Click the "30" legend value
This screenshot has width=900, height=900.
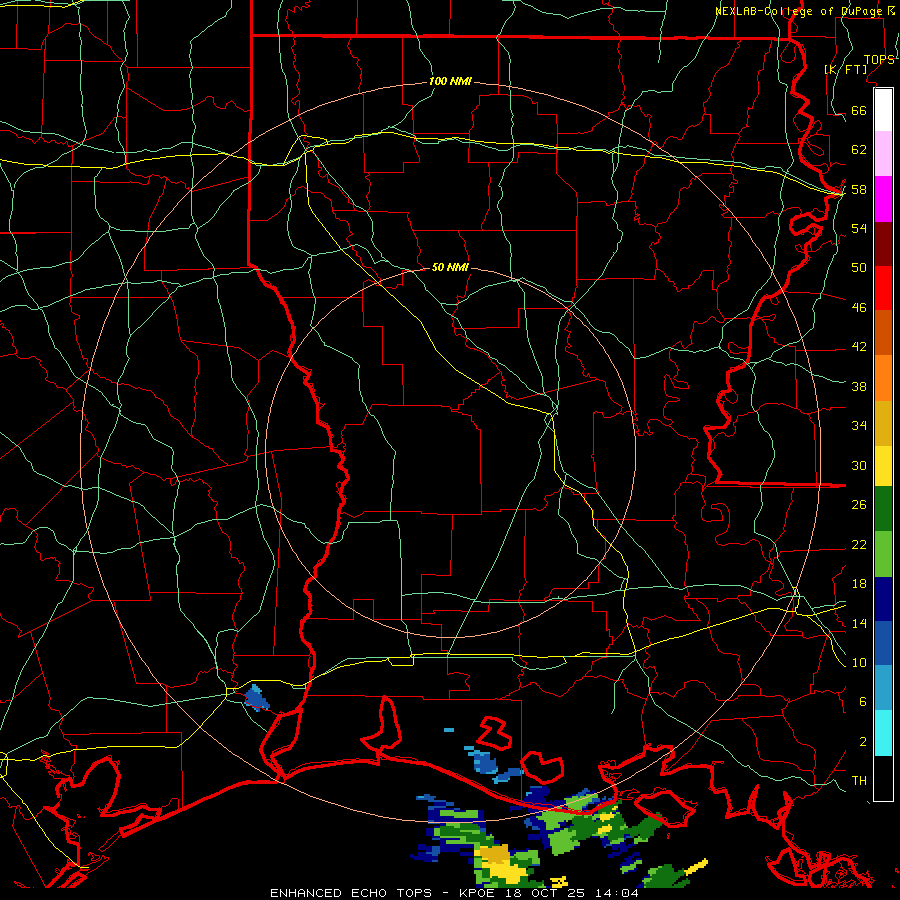pyautogui.click(x=859, y=465)
